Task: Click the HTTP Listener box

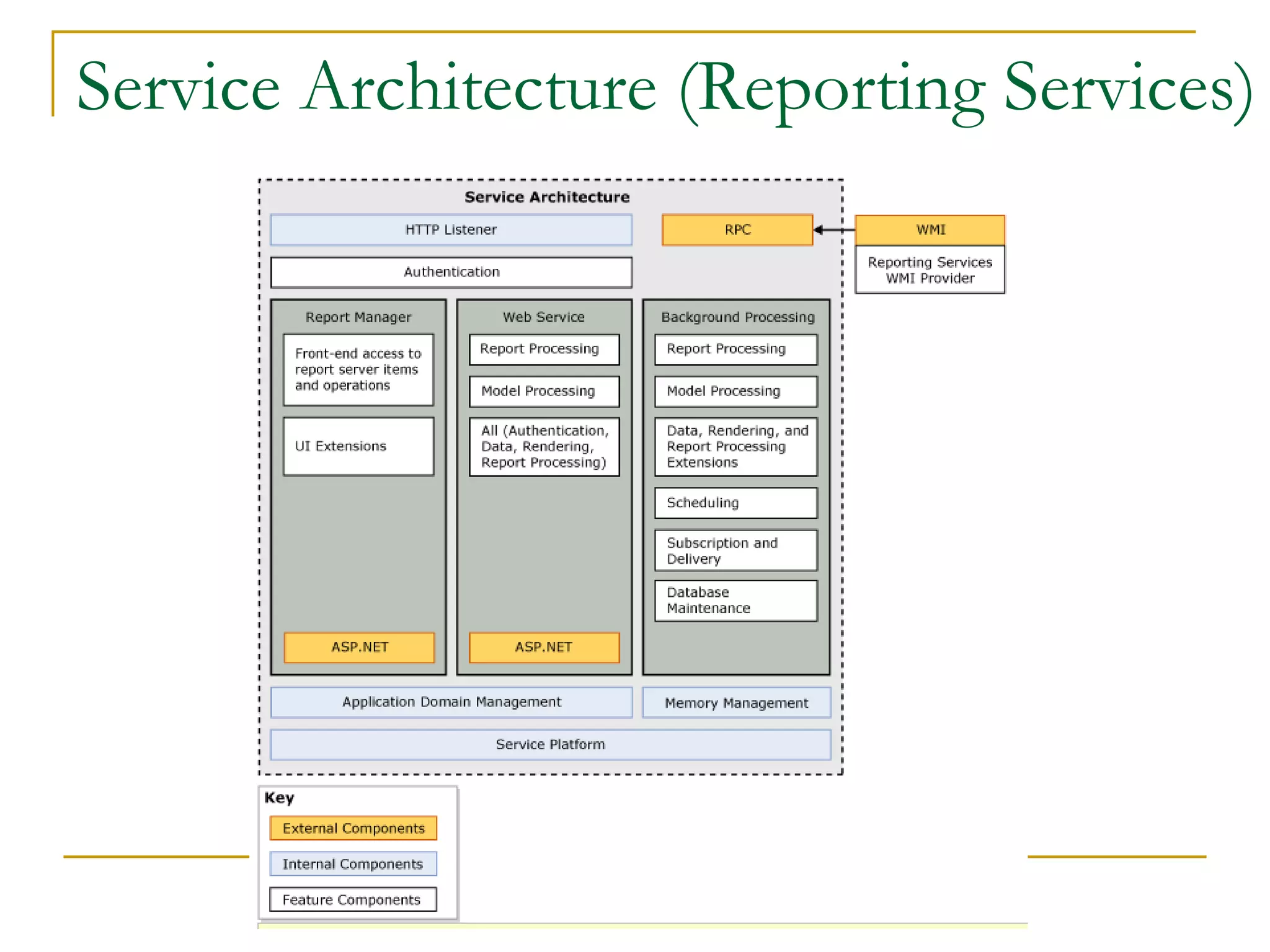Action: tap(451, 230)
